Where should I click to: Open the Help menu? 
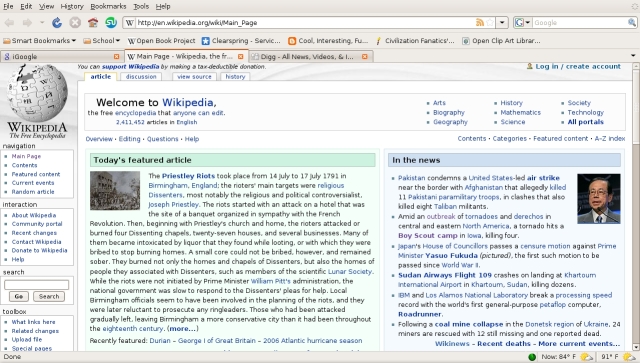[x=163, y=7]
